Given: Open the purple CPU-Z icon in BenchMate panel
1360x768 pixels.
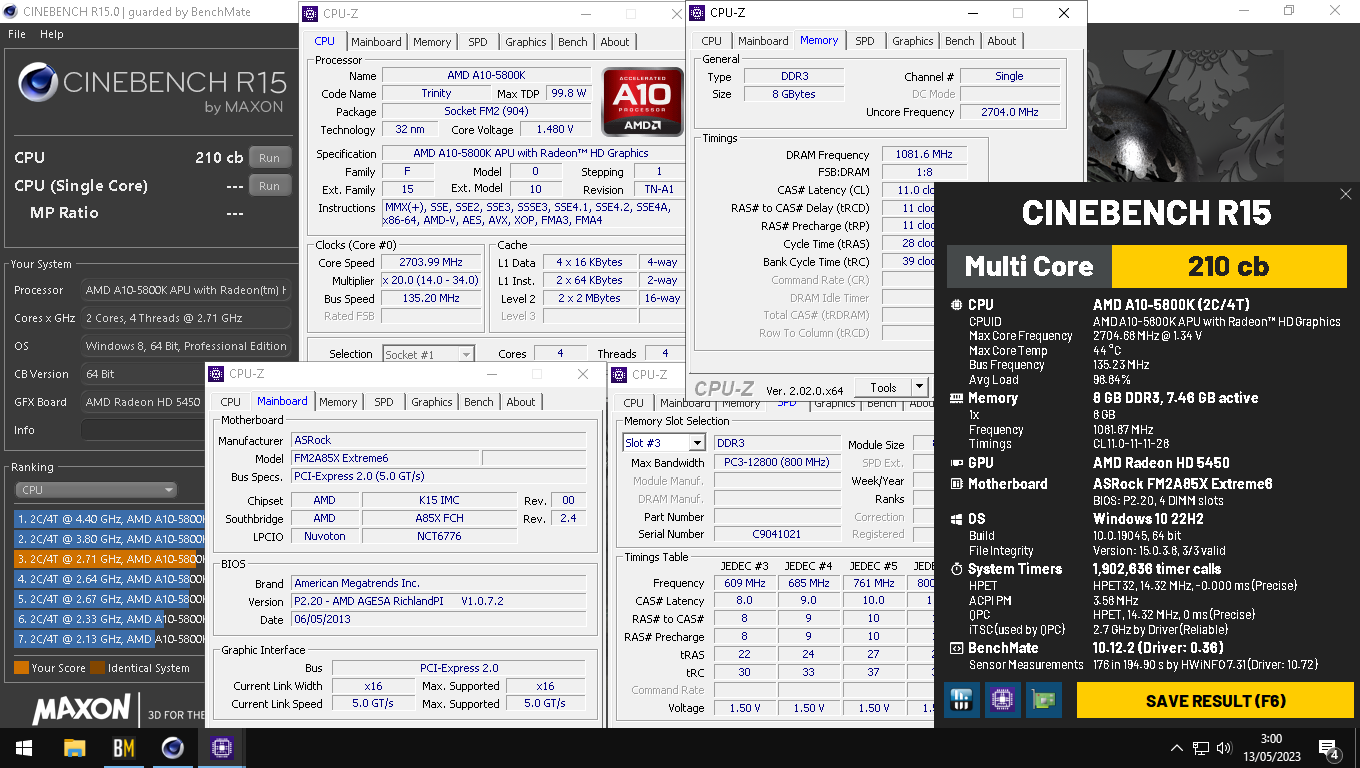Looking at the screenshot, I should coord(1002,700).
